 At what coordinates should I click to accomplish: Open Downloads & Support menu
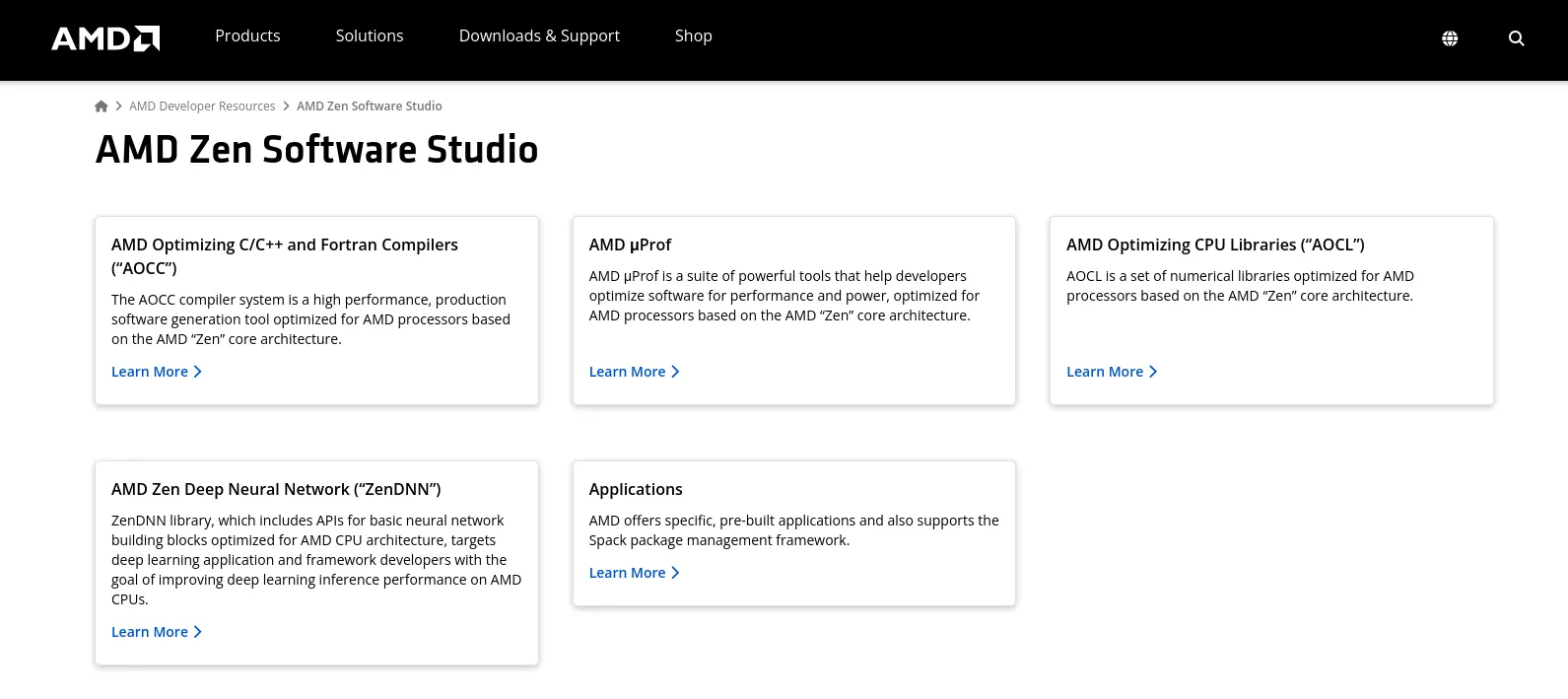pyautogui.click(x=539, y=35)
